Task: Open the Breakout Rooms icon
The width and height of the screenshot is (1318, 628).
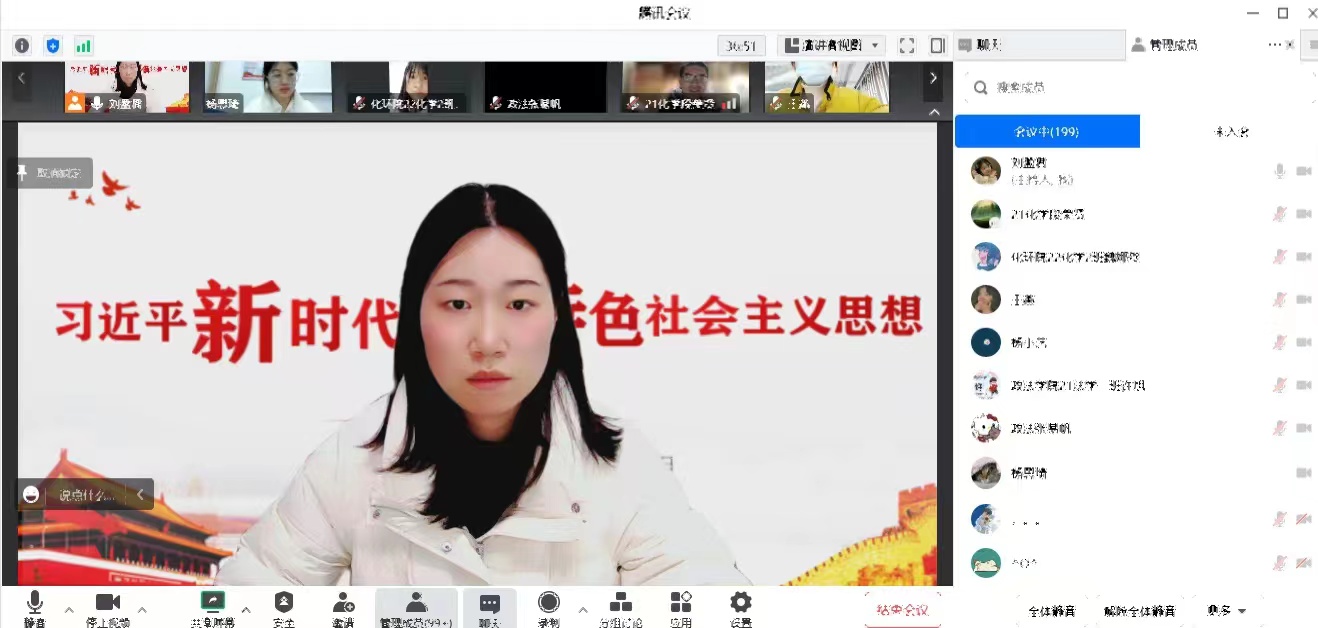Action: click(x=621, y=603)
